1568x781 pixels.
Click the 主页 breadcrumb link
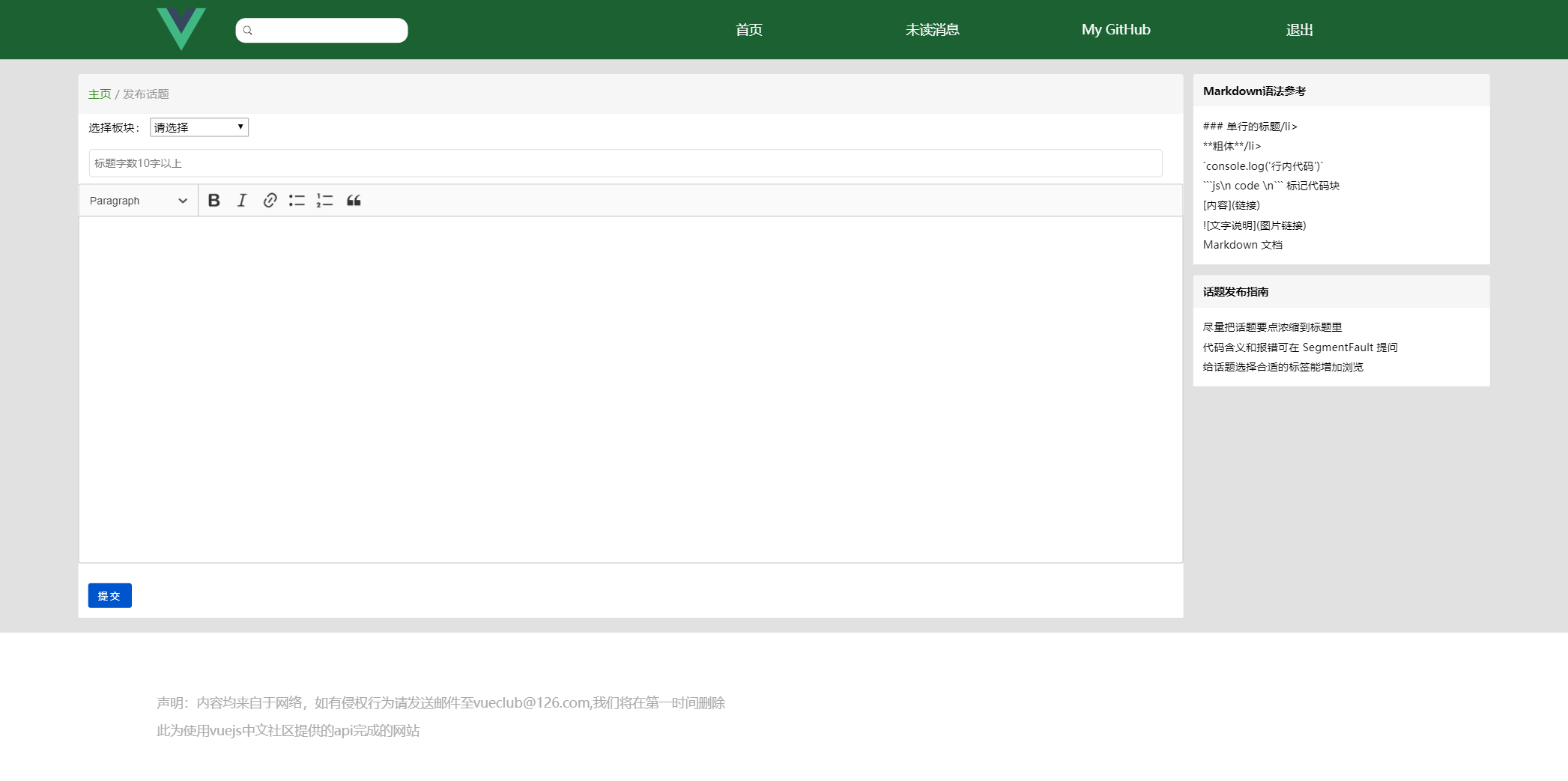(100, 94)
